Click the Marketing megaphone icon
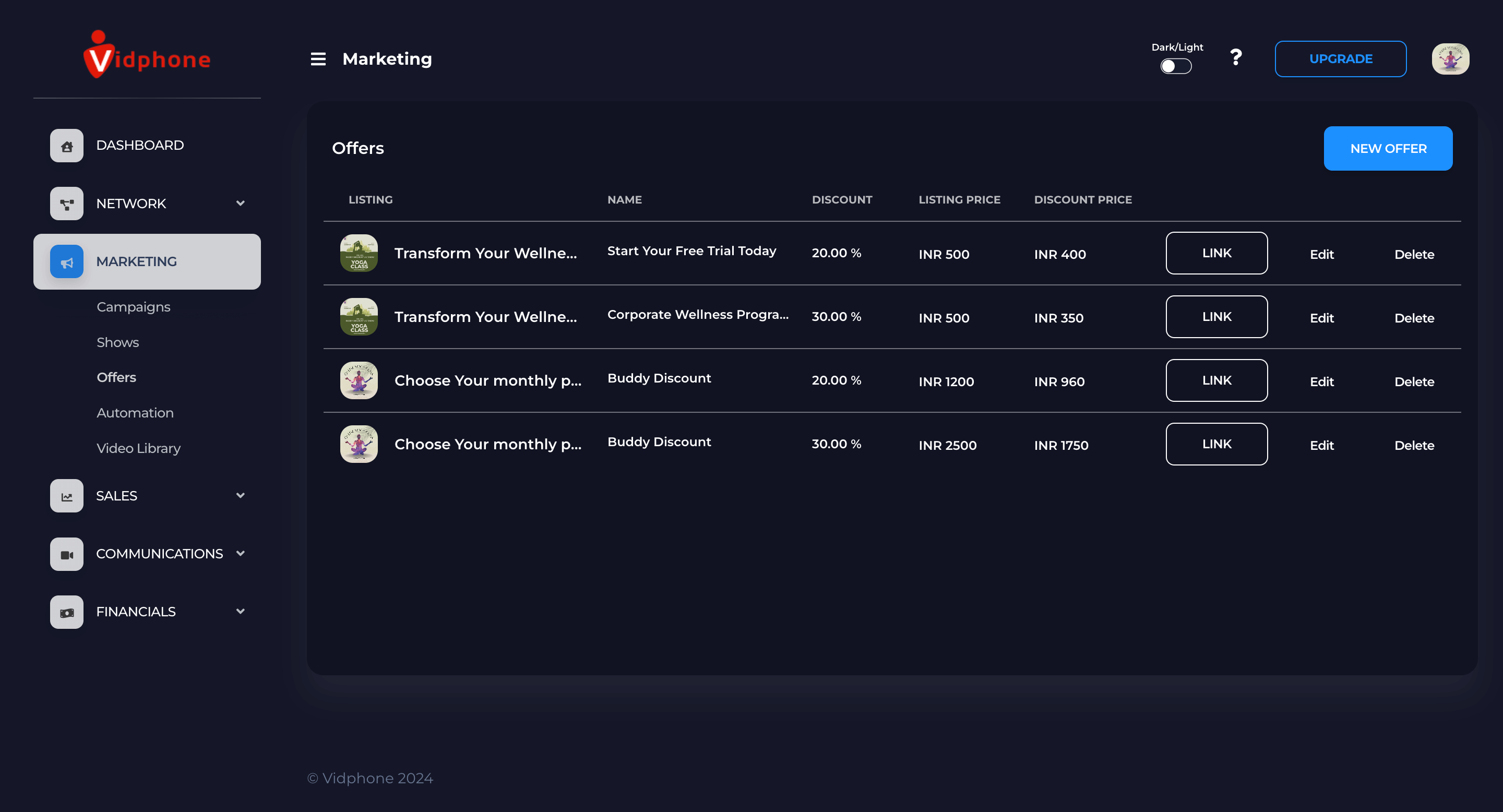Screen dimensions: 1503x812 (66, 262)
